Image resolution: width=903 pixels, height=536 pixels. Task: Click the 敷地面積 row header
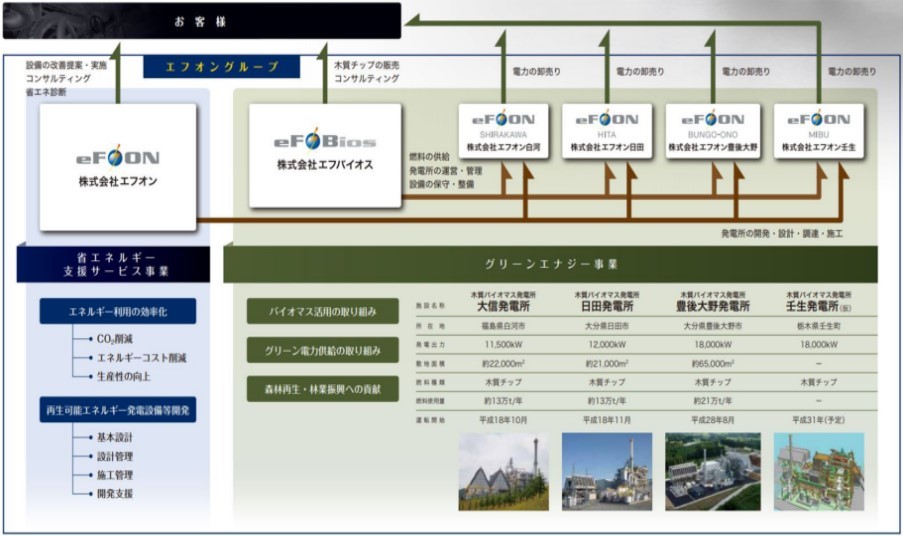click(430, 363)
